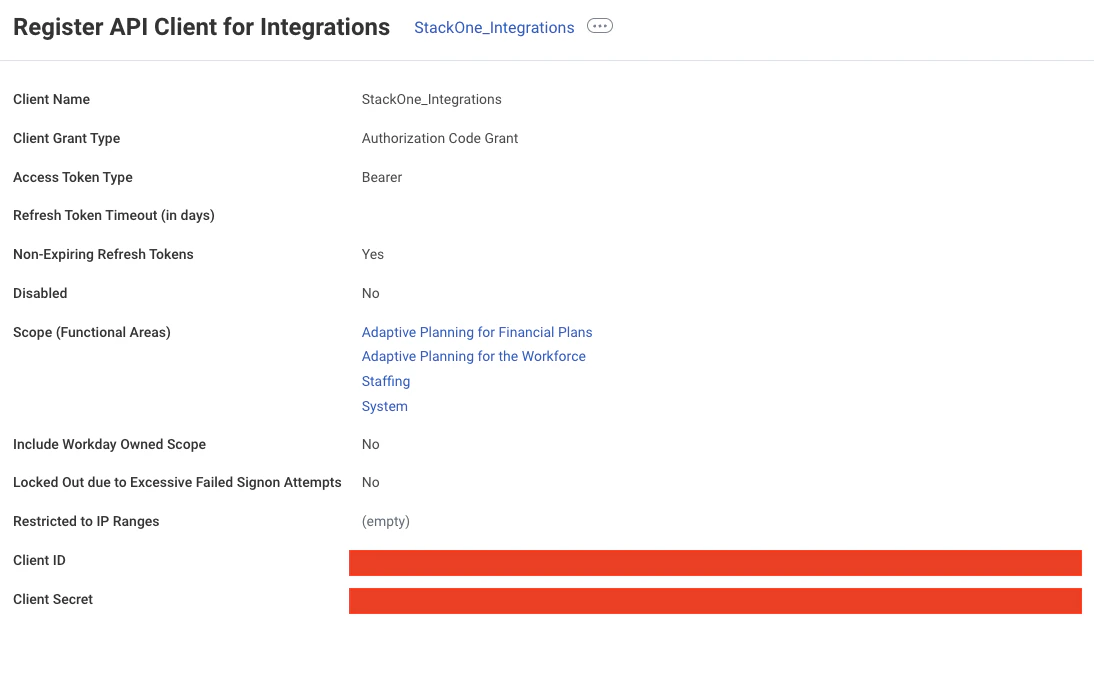Open the StackOne_Integrations header link
The width and height of the screenshot is (1094, 677).
(x=494, y=27)
